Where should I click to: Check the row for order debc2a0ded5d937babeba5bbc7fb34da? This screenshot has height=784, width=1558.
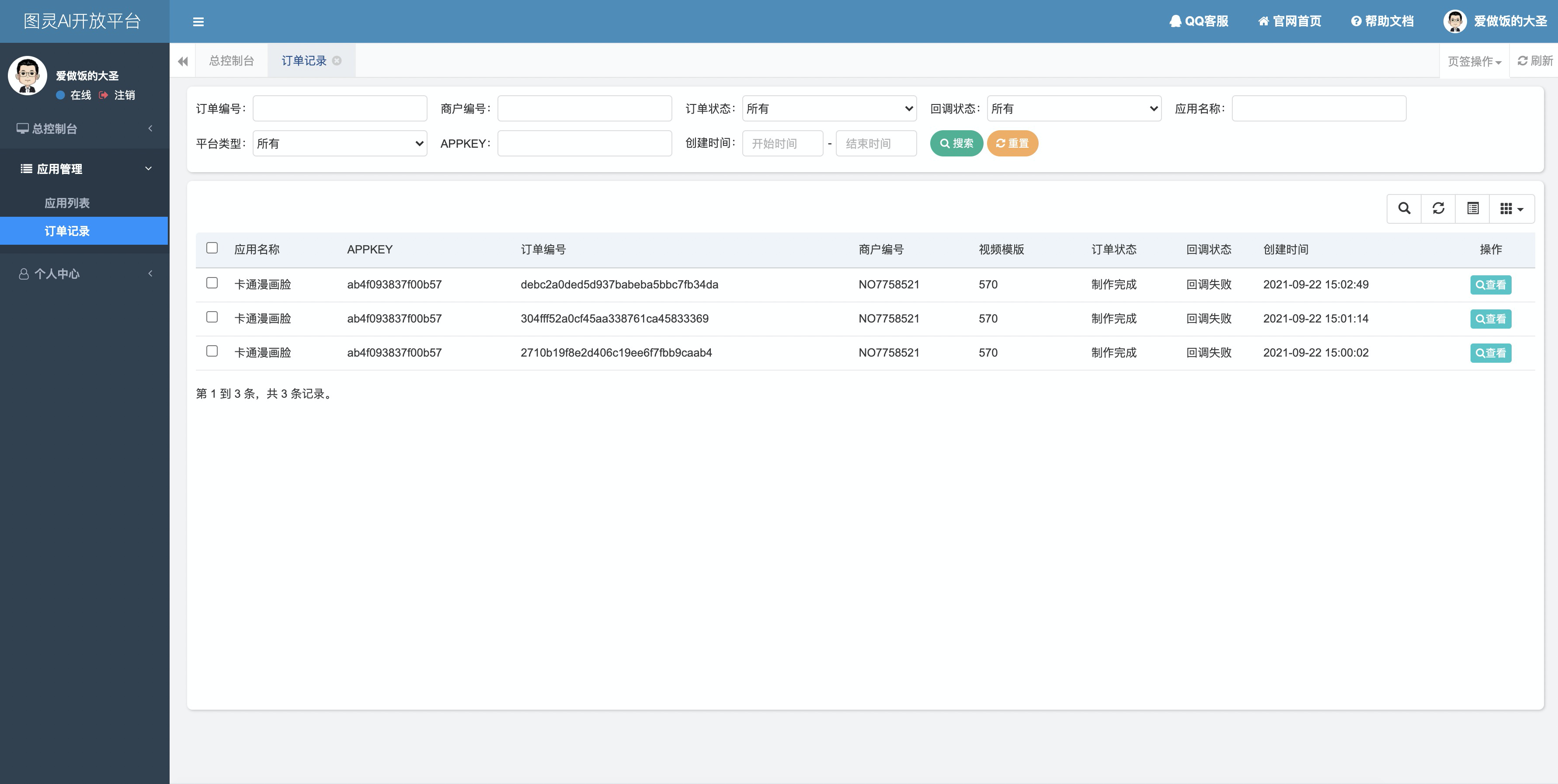point(212,283)
